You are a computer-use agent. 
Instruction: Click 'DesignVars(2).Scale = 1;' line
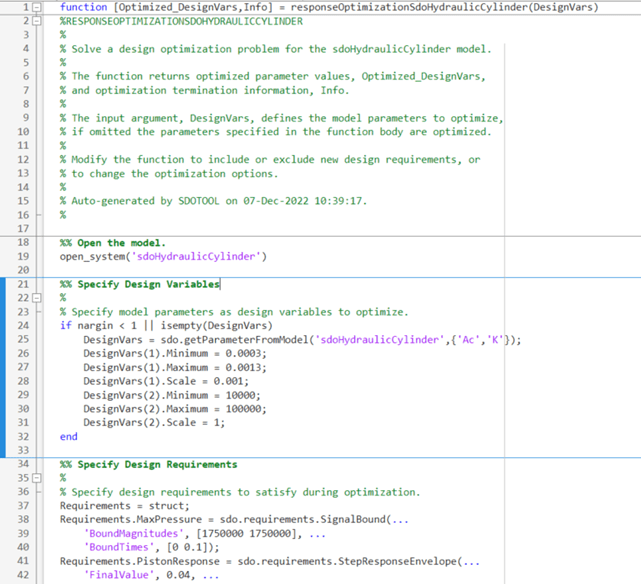(x=154, y=423)
